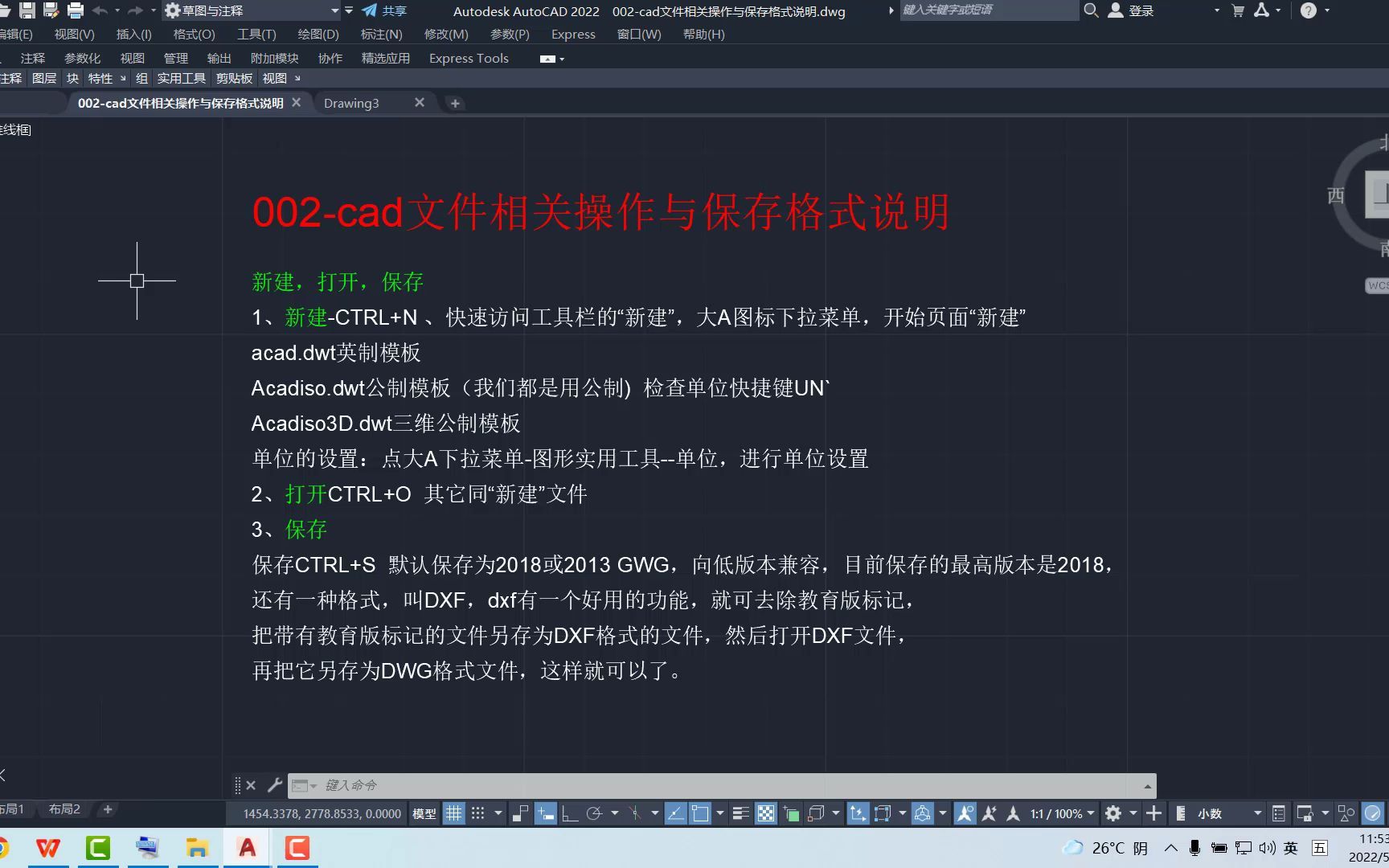The height and width of the screenshot is (868, 1389).
Task: Open the 格式(O) menu
Action: click(195, 35)
